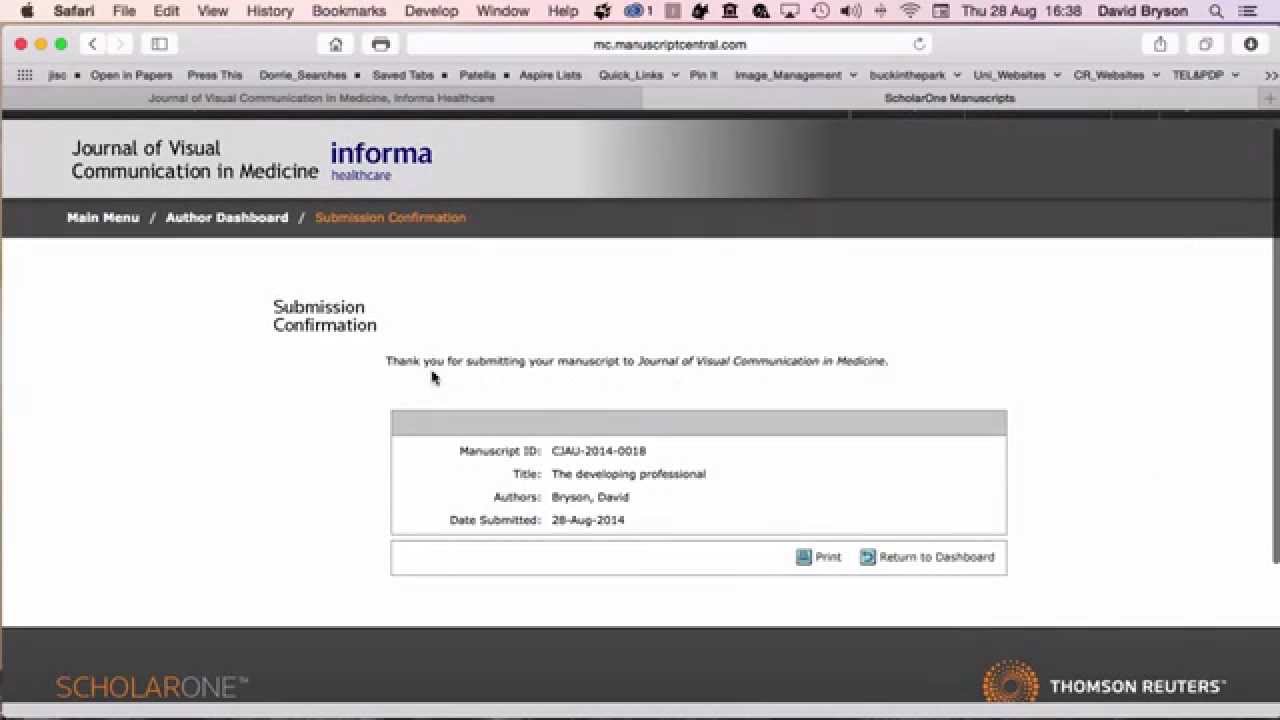Viewport: 1280px width, 720px height.
Task: Open the View menu
Action: pos(212,11)
